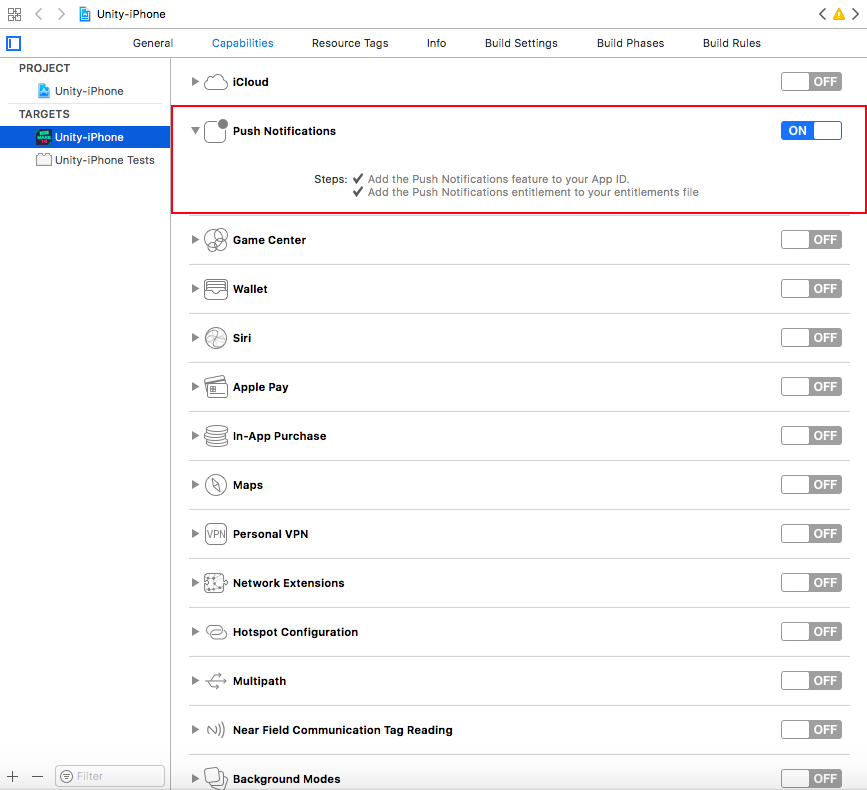Remove target with the minus button
867x790 pixels.
tap(38, 776)
